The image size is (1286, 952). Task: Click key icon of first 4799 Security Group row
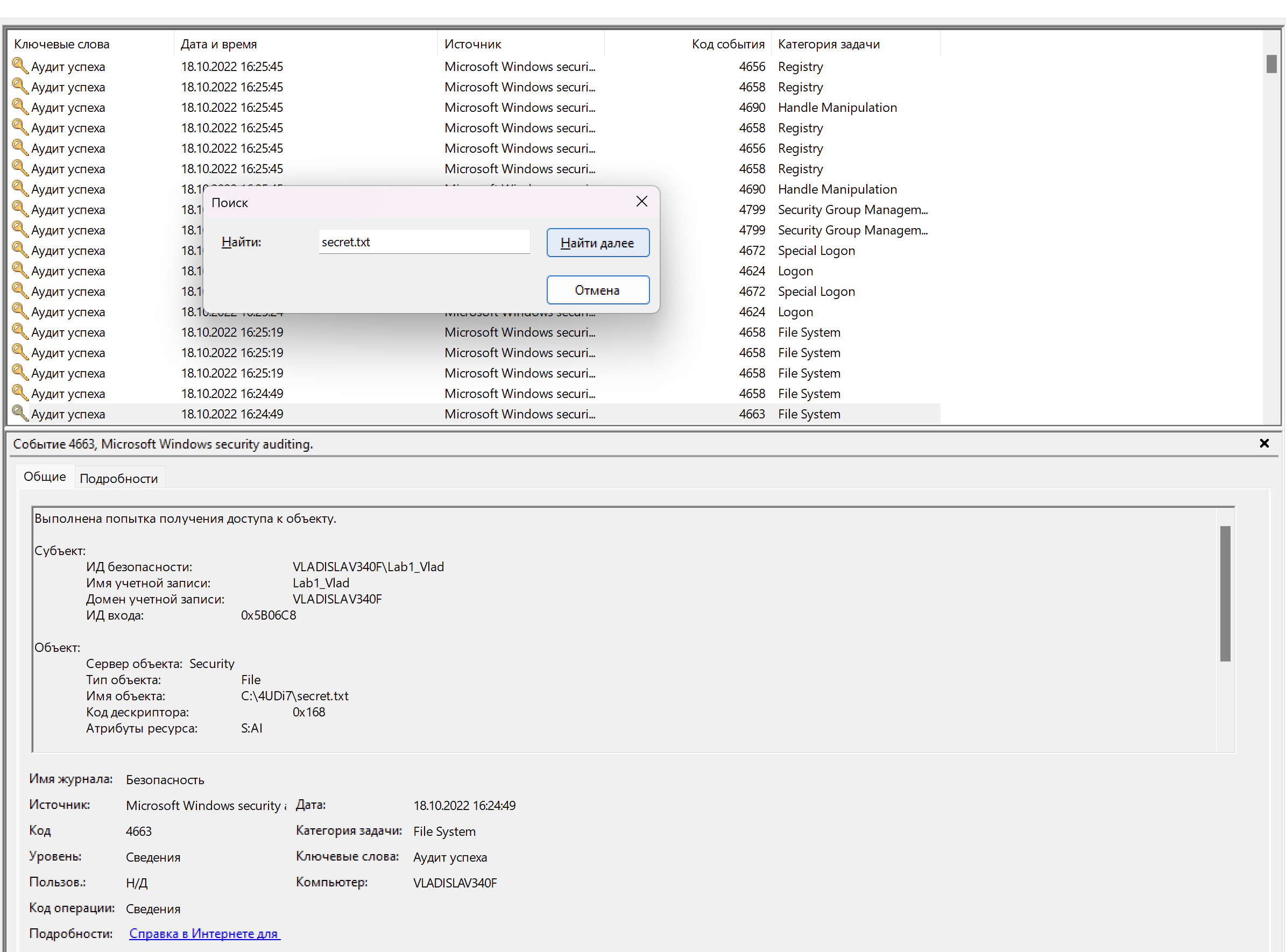coord(20,209)
